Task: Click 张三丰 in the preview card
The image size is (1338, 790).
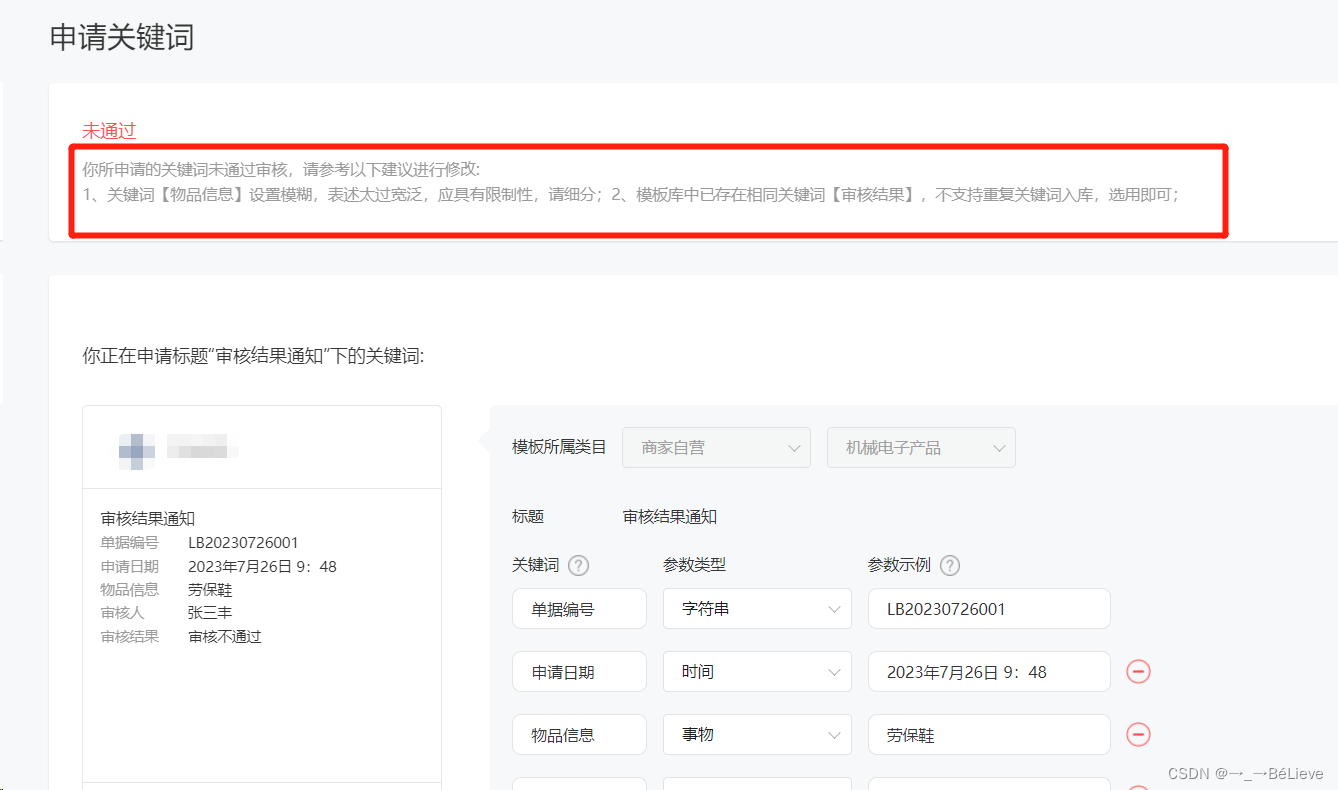Action: [210, 612]
